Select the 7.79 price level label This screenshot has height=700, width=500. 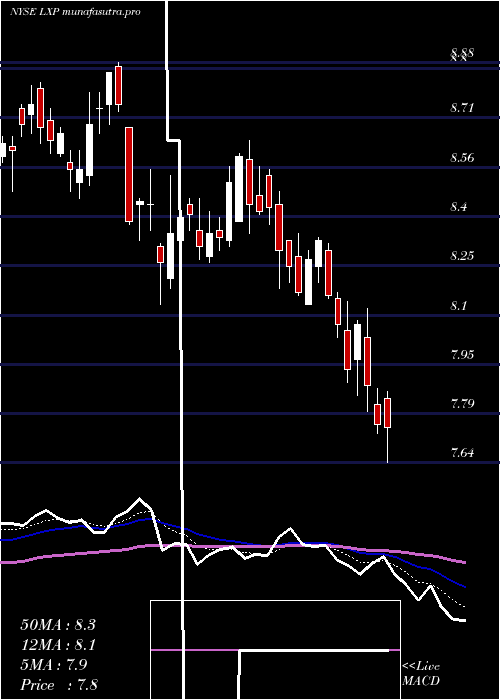point(462,404)
